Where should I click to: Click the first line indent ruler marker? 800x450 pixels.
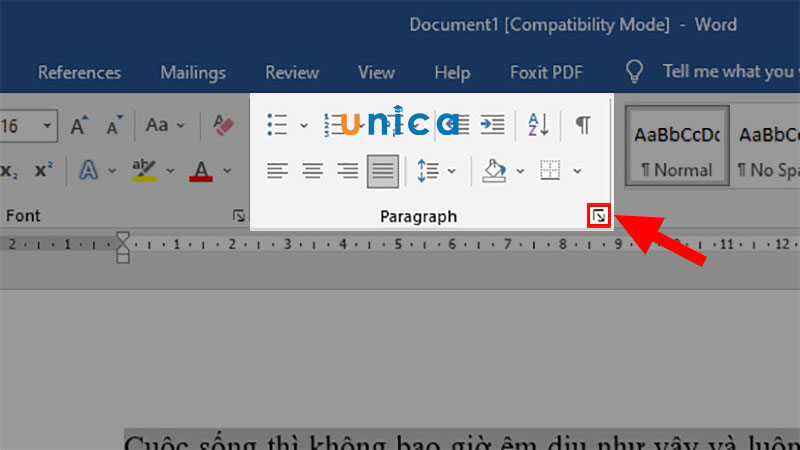123,237
